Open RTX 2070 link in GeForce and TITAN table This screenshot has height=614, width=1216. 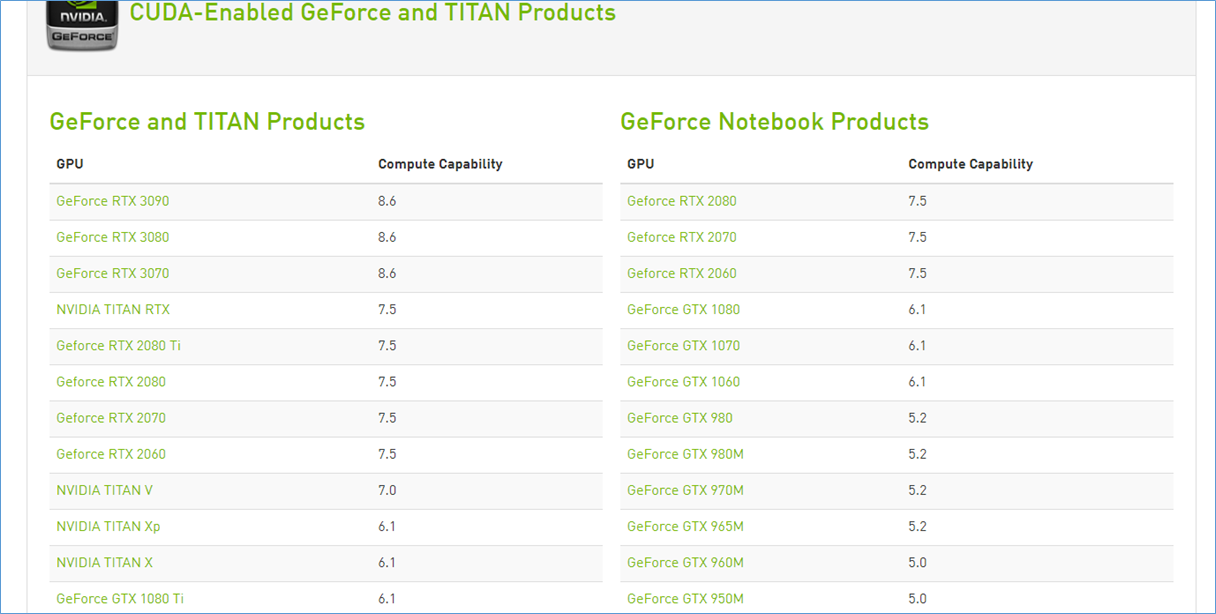click(x=111, y=417)
